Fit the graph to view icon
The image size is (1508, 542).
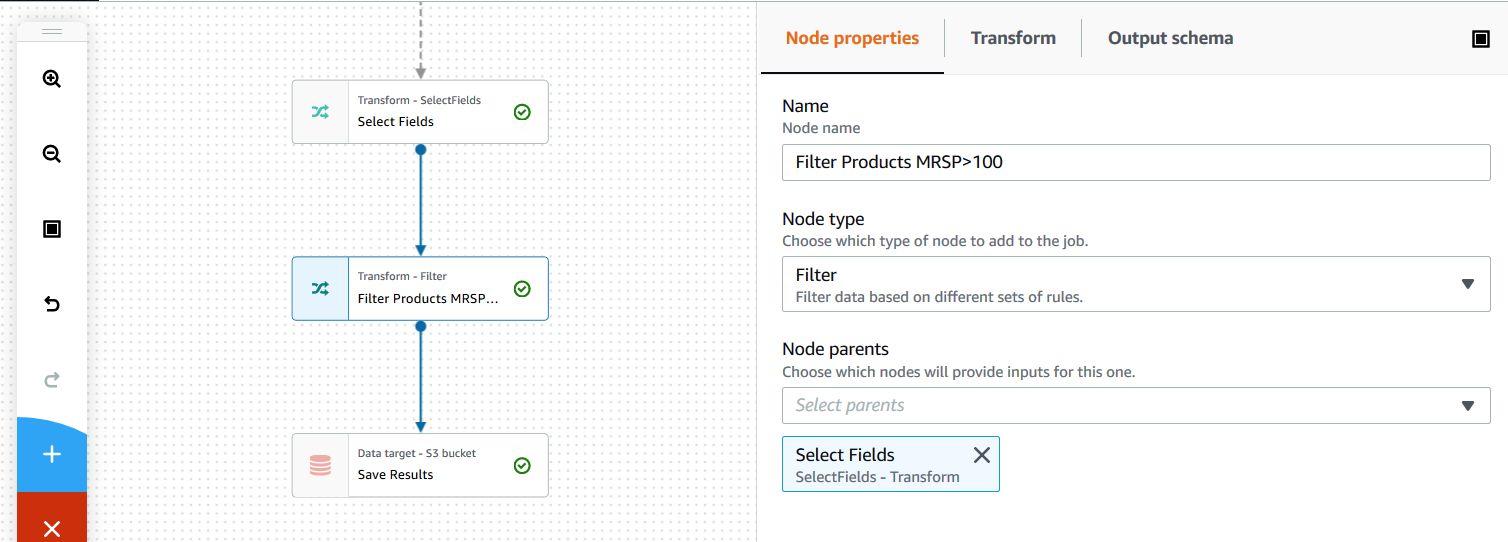pos(52,229)
